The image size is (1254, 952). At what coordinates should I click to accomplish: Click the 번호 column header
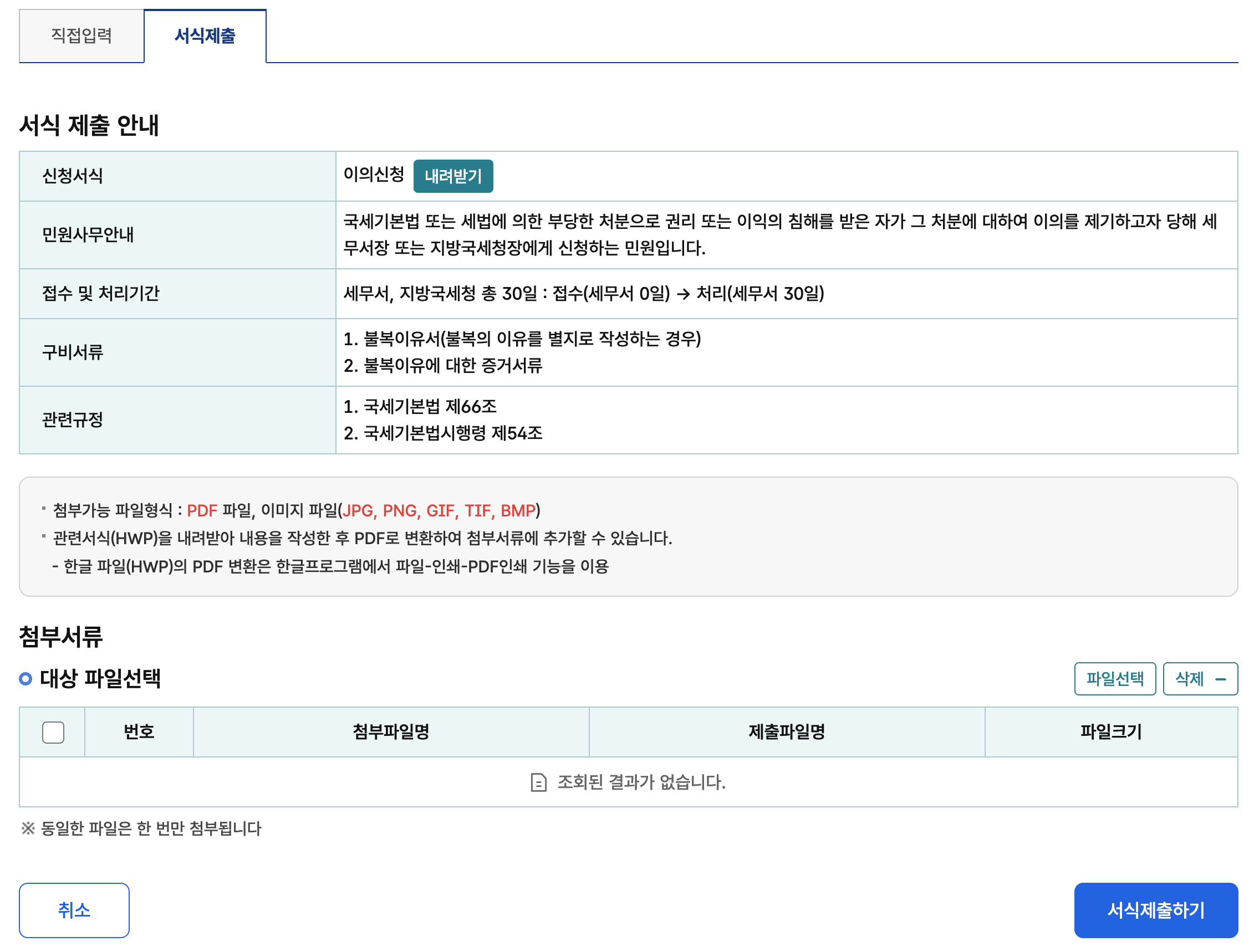139,731
